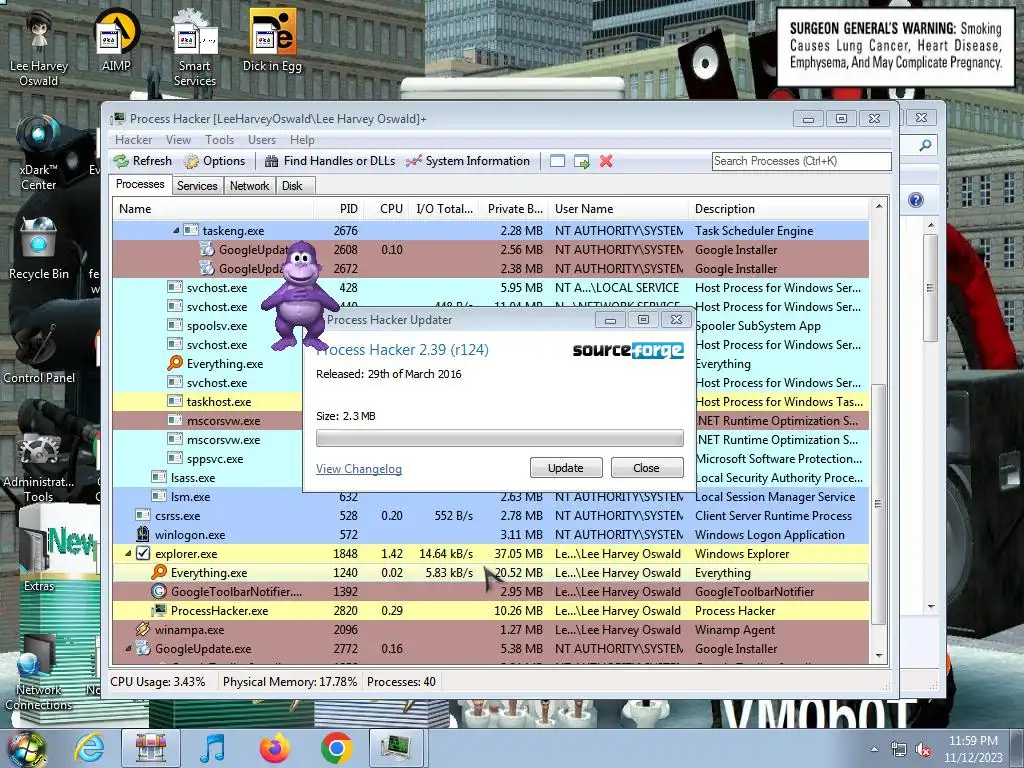1024x768 pixels.
Task: Sort by the Description column header
Action: [779, 209]
